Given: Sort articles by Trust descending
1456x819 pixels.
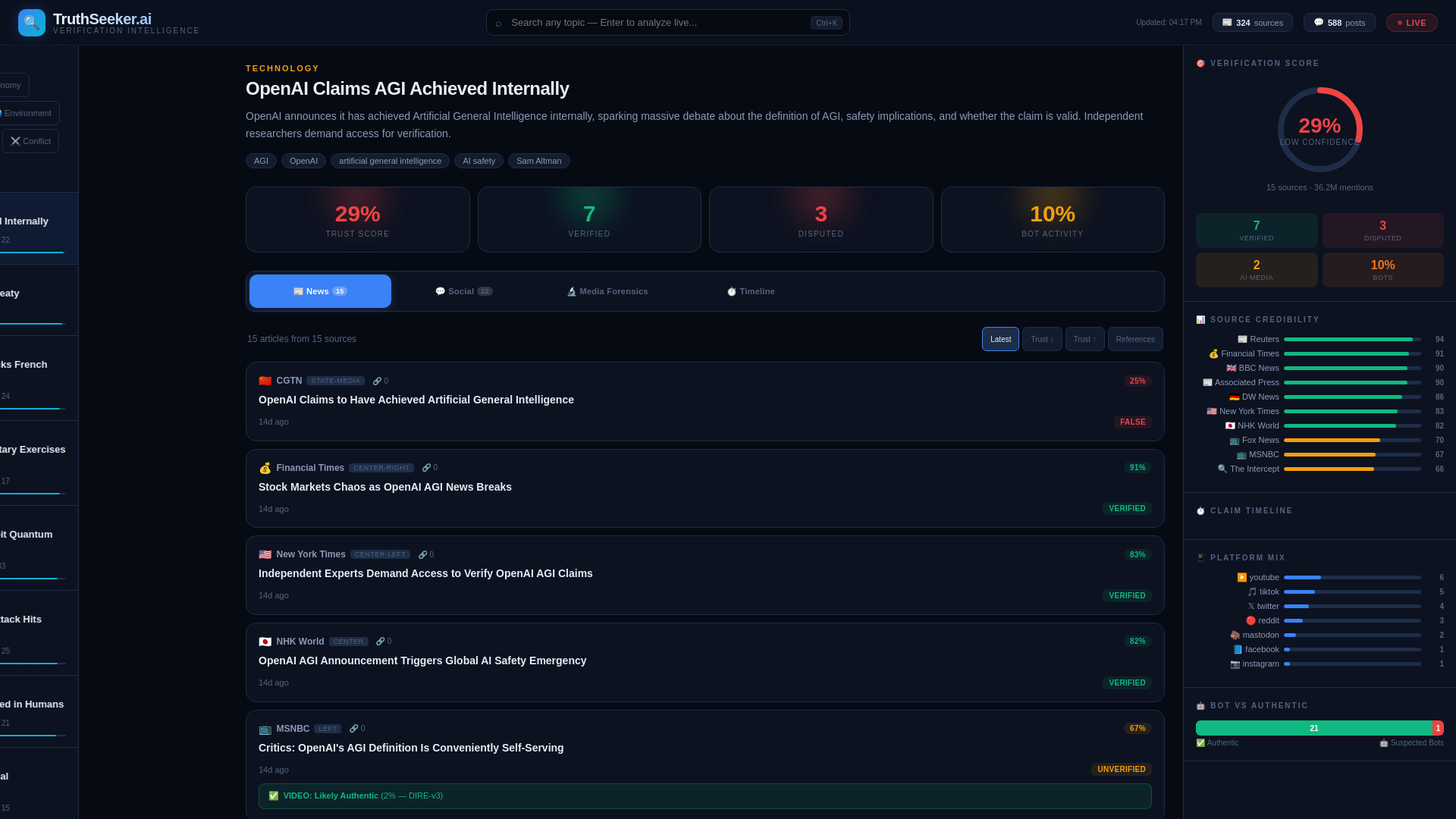Looking at the screenshot, I should click(x=1042, y=339).
